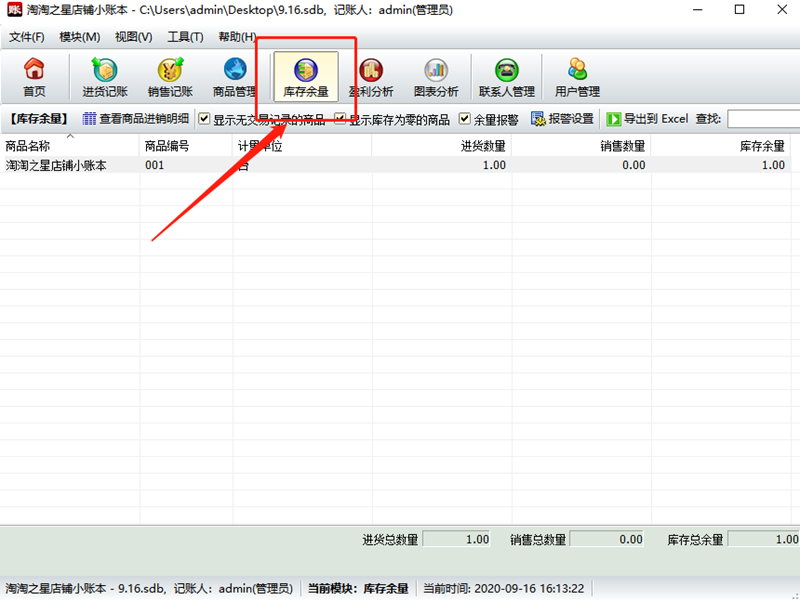800x600 pixels.
Task: Open 报警设置 alarm settings
Action: point(562,119)
